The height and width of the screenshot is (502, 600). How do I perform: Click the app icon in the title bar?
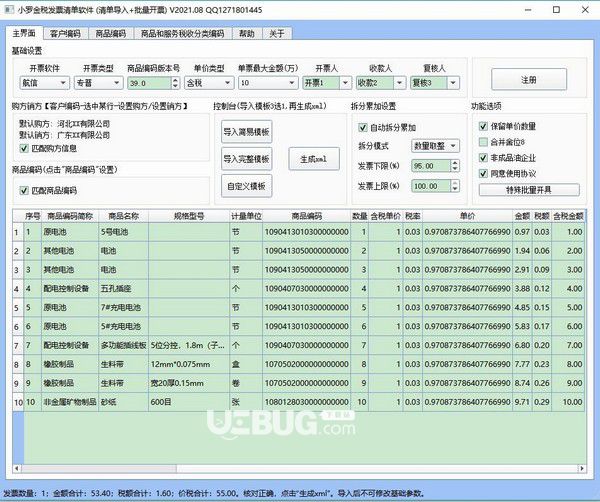tap(9, 10)
